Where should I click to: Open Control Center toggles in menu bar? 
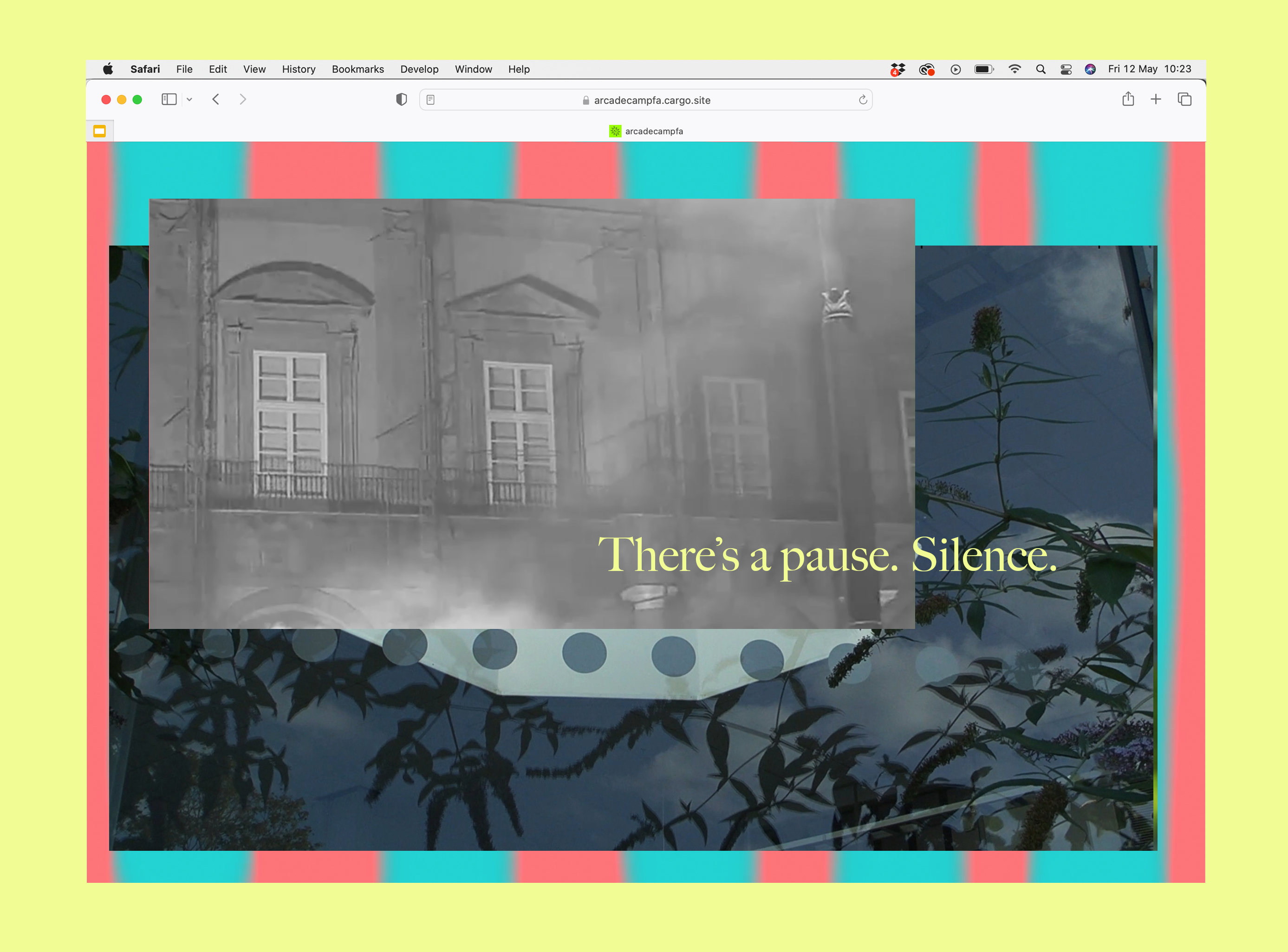click(x=1066, y=69)
